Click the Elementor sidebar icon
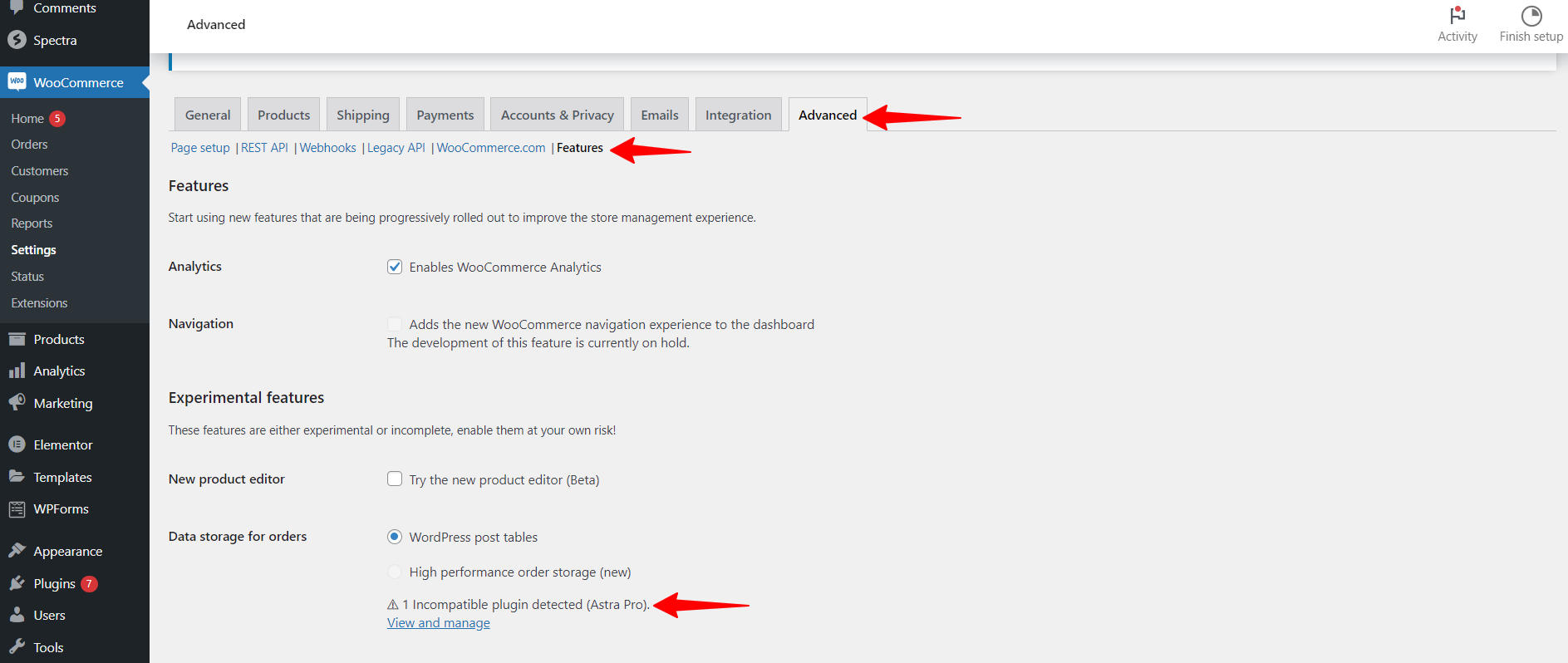The image size is (1568, 663). [17, 444]
